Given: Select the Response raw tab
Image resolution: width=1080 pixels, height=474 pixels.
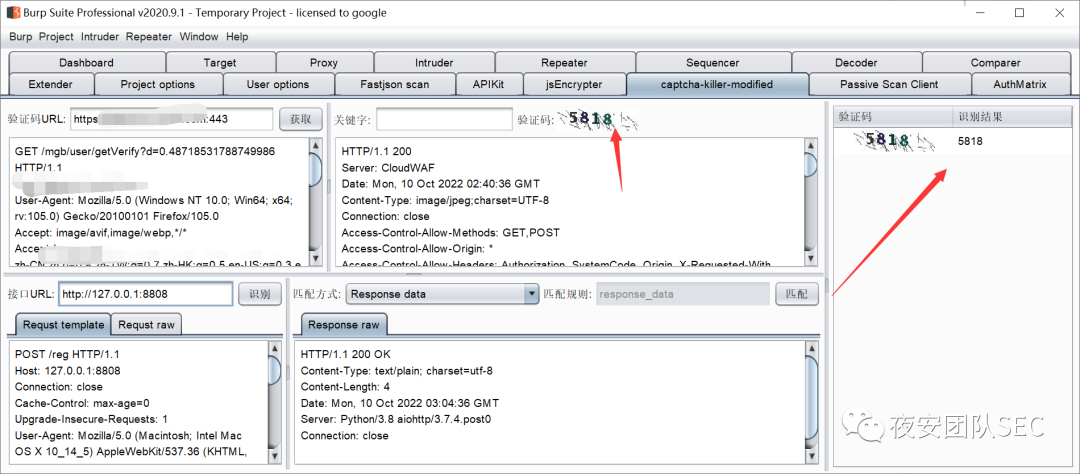Looking at the screenshot, I should pyautogui.click(x=343, y=324).
